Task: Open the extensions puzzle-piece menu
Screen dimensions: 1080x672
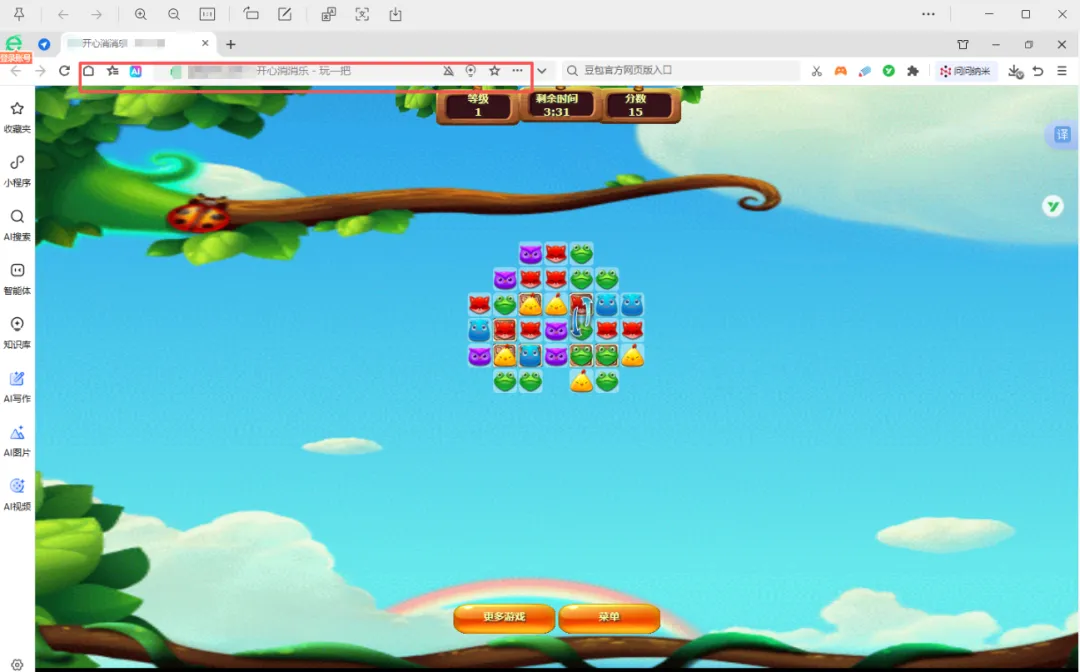Action: [x=913, y=71]
